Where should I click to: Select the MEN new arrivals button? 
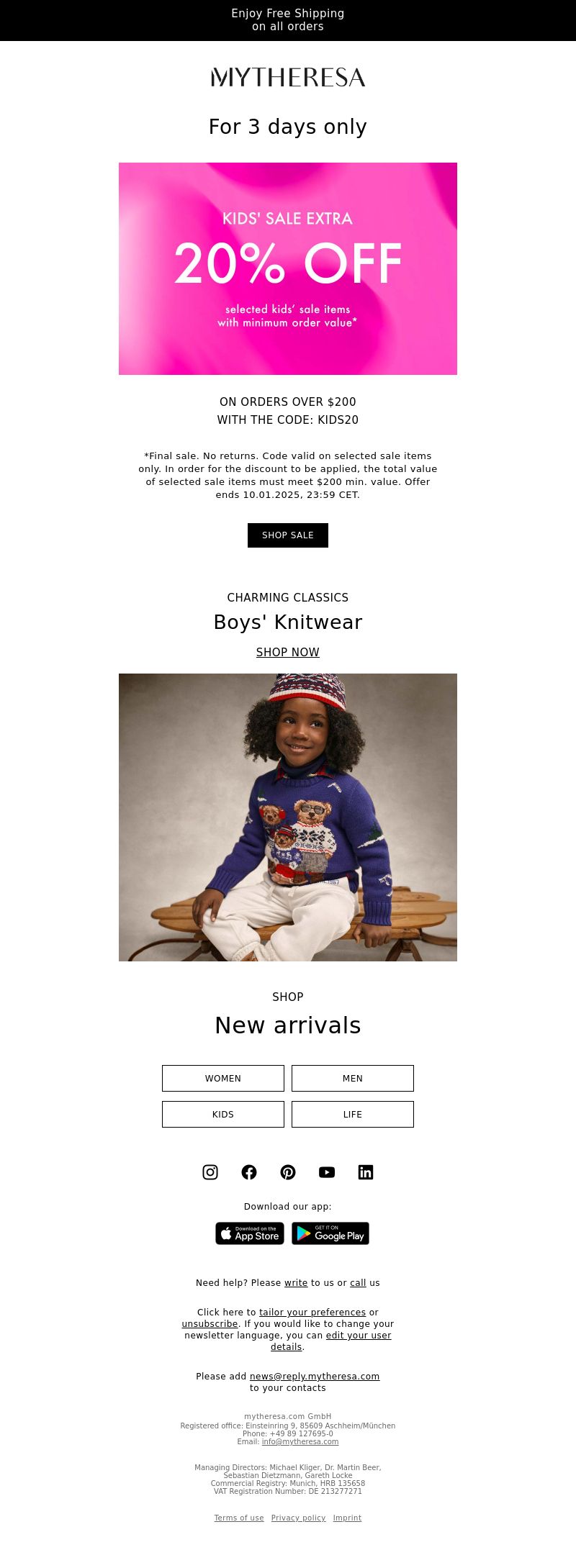coord(353,1078)
